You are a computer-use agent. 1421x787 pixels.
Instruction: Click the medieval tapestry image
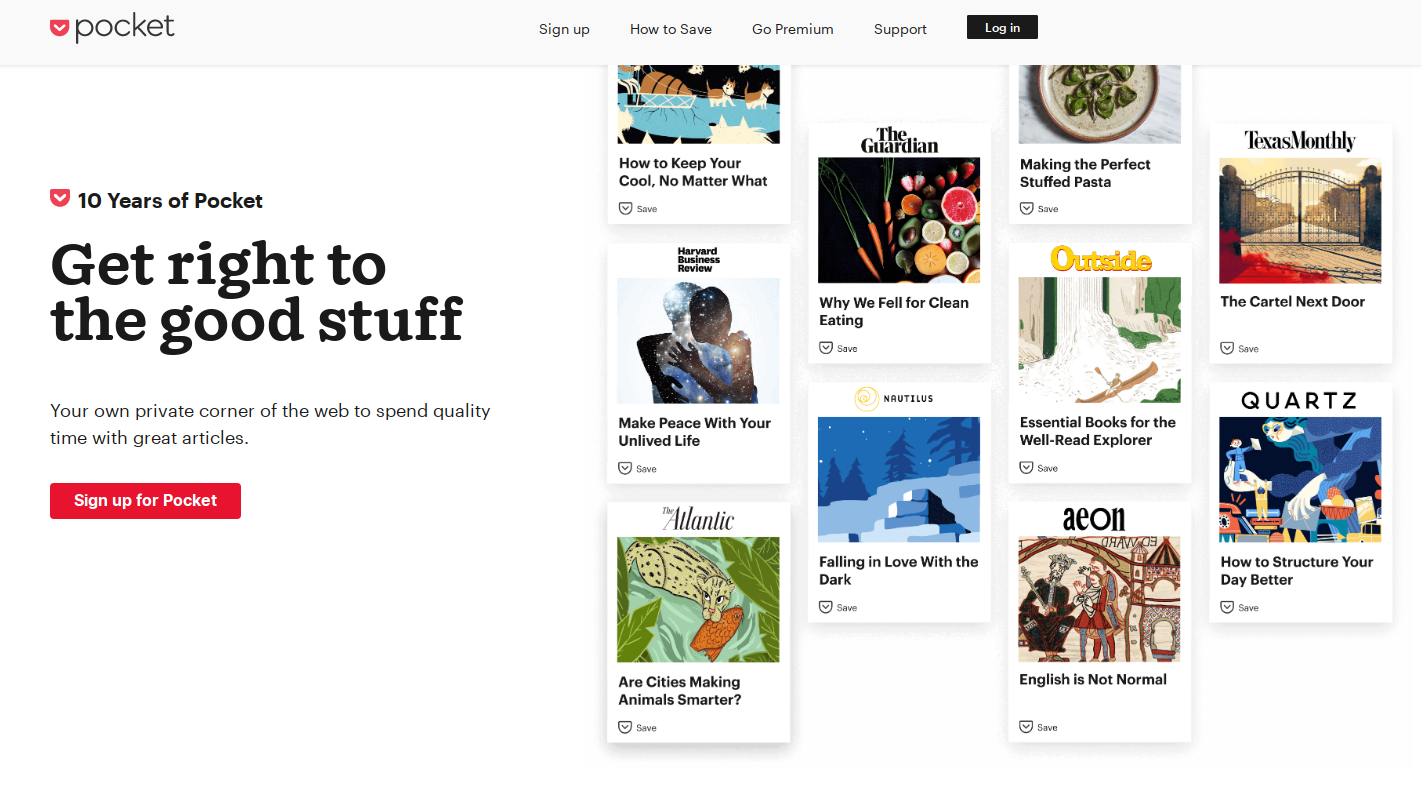[1100, 599]
